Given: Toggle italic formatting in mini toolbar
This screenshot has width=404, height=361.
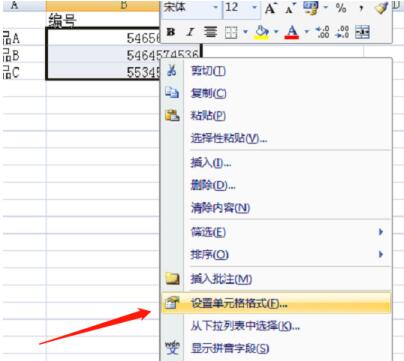Looking at the screenshot, I should point(190,32).
